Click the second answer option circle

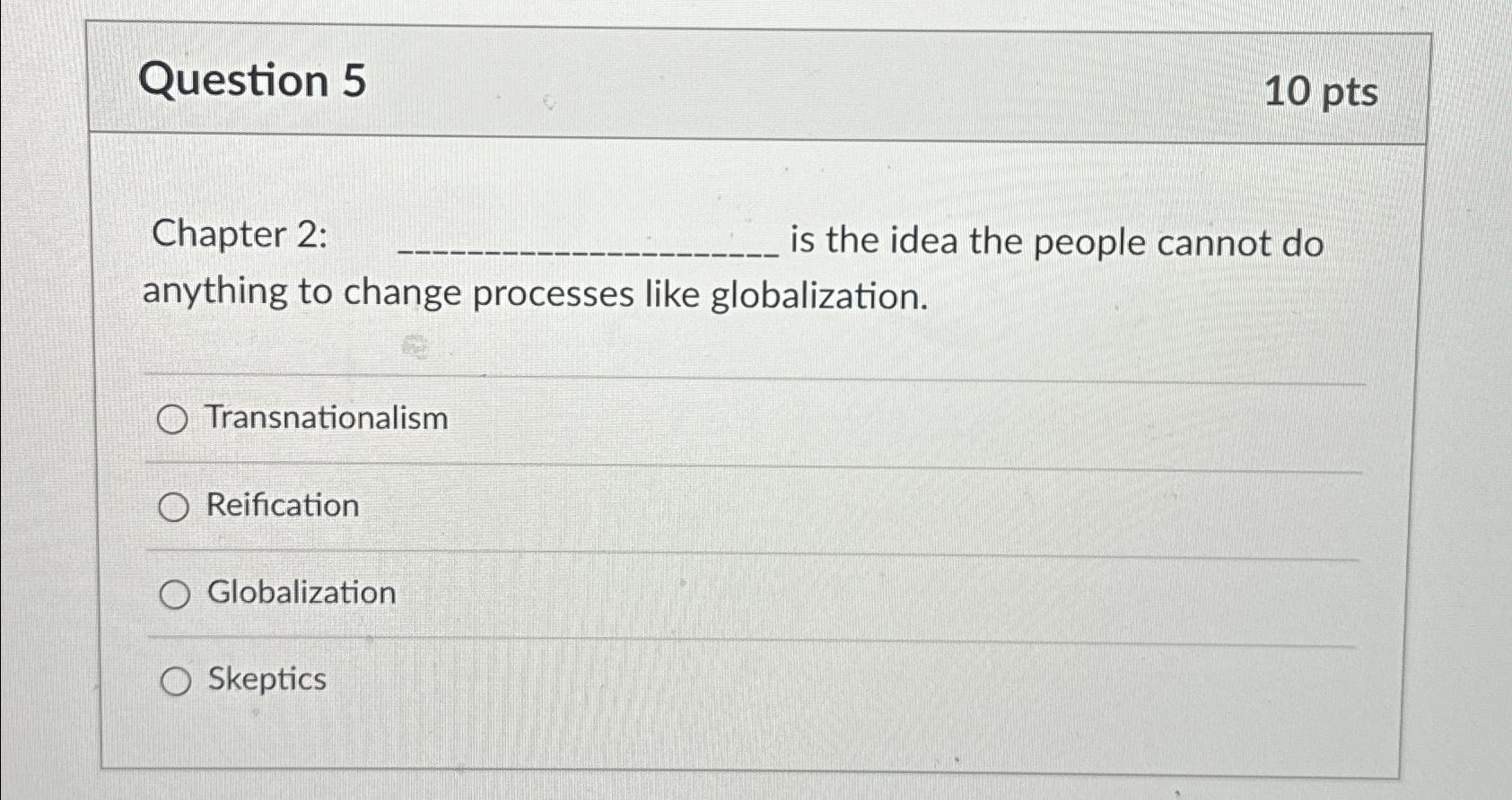pos(174,506)
